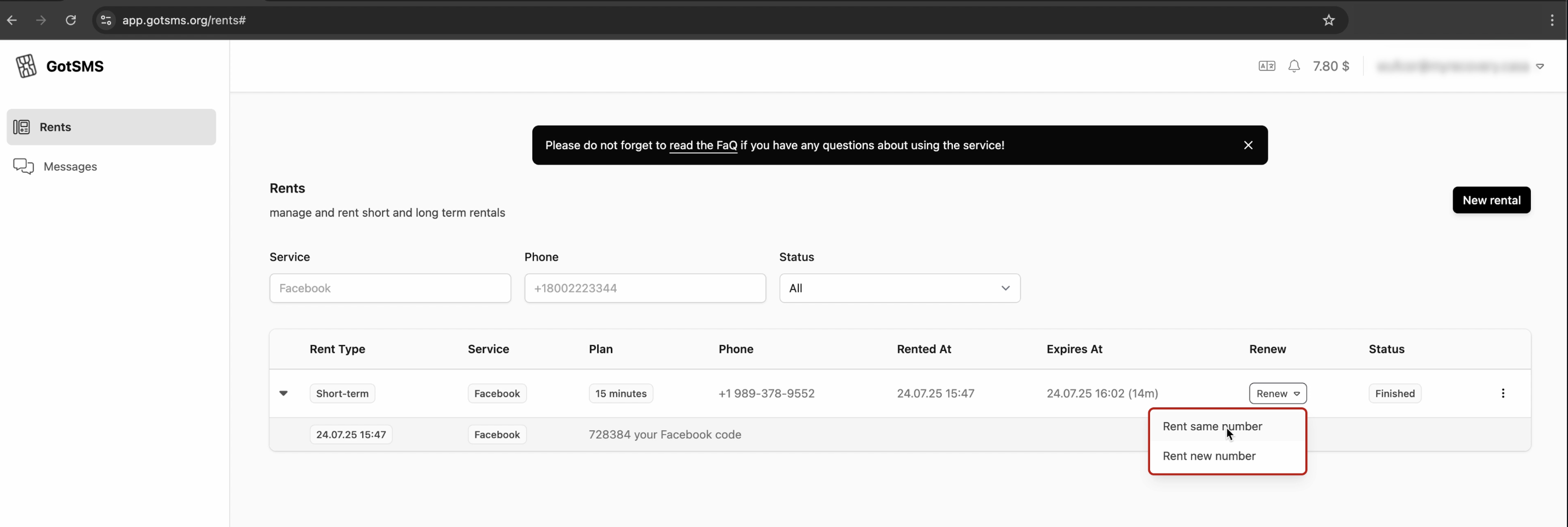Open the Status filter dropdown
Viewport: 1568px width, 527px height.
pos(900,288)
